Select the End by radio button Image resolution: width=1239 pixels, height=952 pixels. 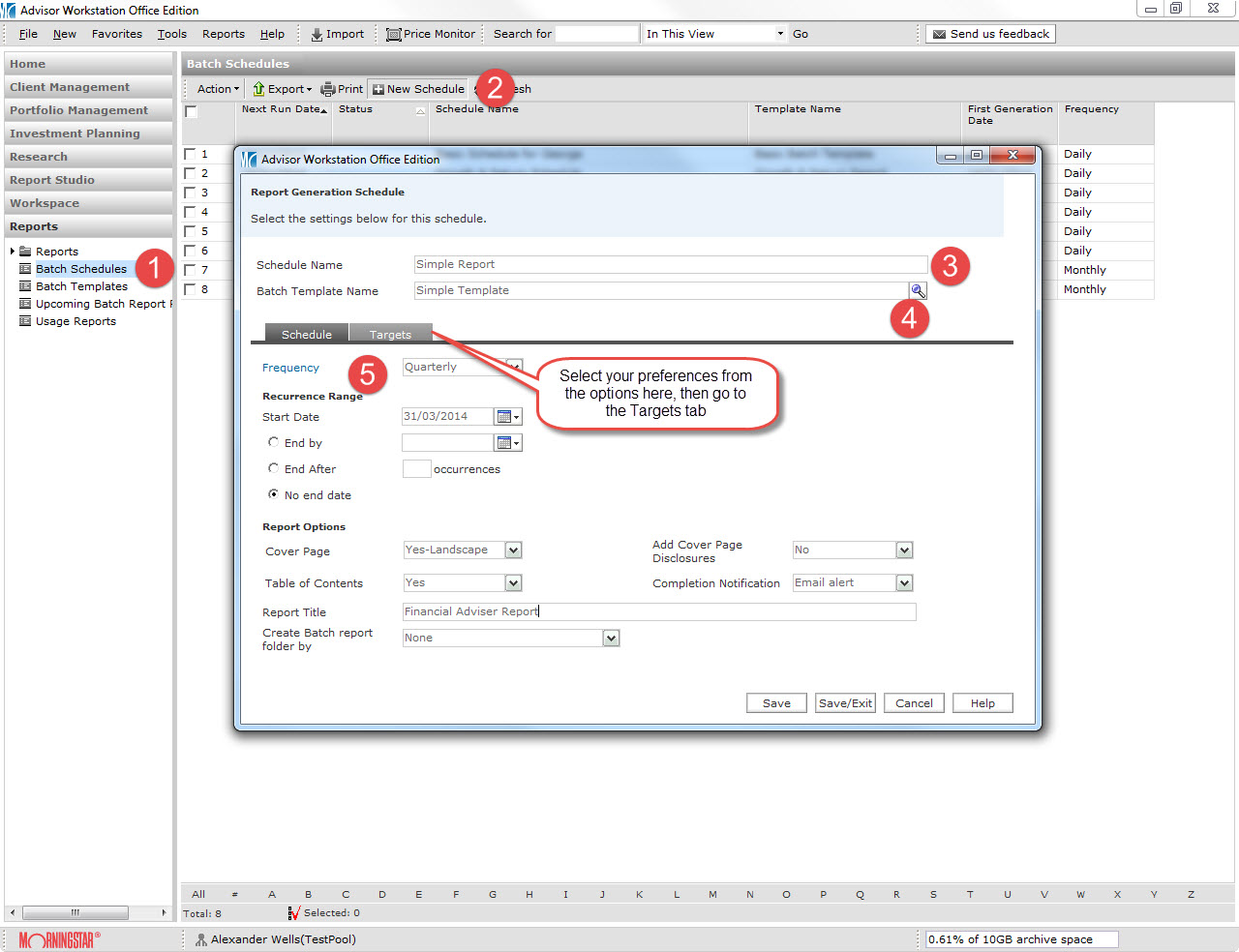coord(274,442)
